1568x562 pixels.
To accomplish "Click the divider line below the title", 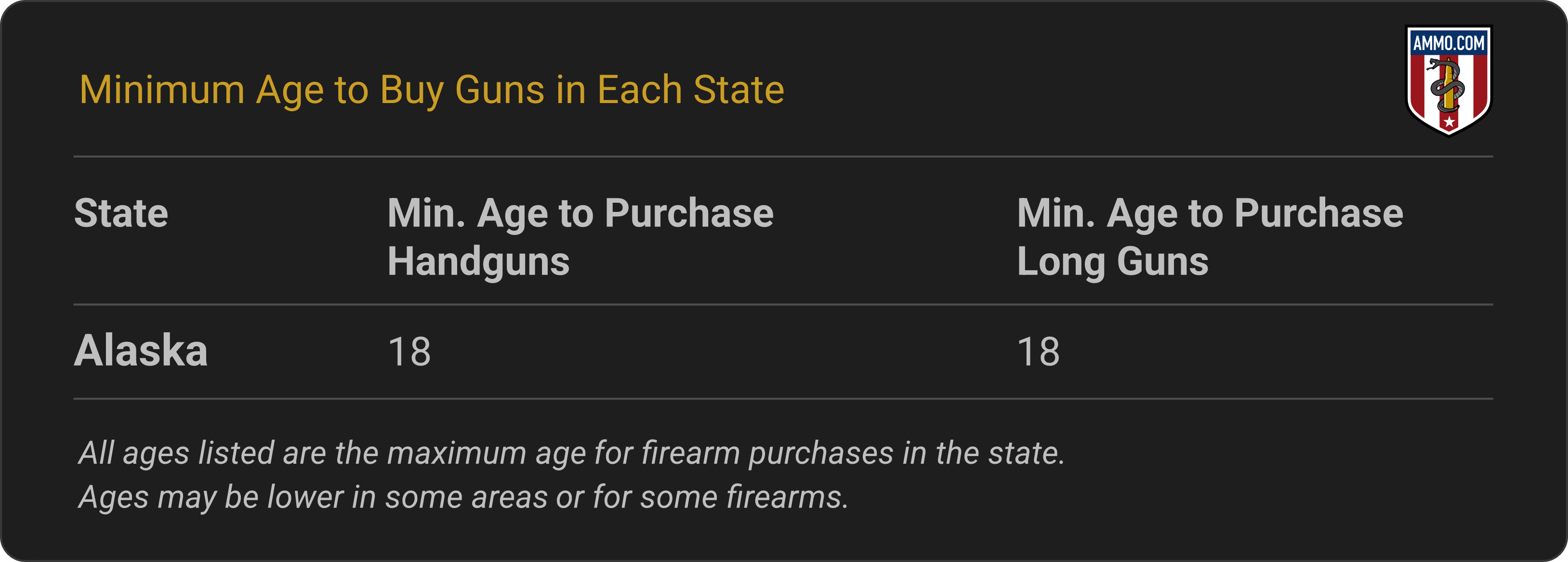I will pyautogui.click(x=783, y=157).
